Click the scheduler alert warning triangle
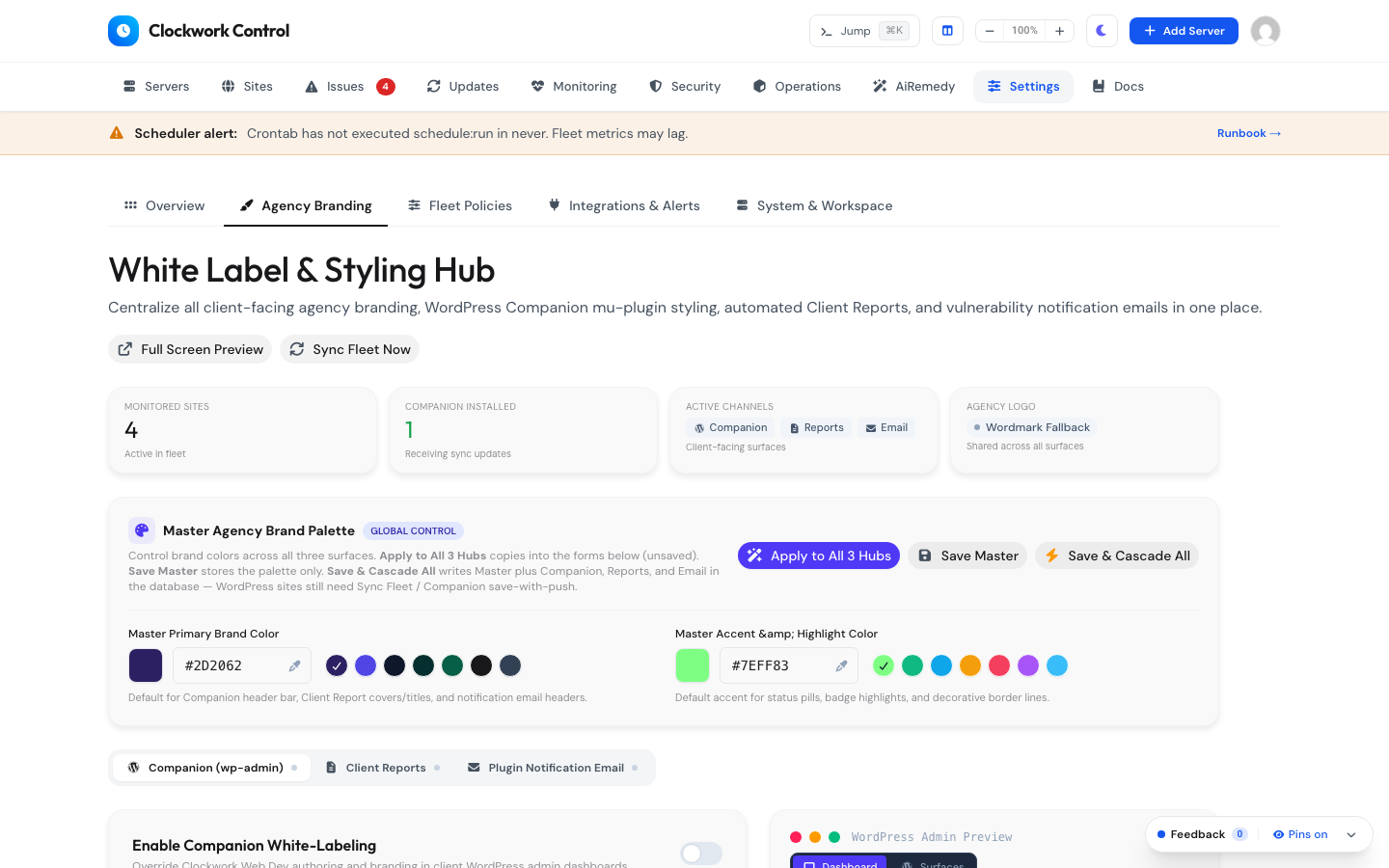Screen dimensions: 1389x868 click(117, 133)
